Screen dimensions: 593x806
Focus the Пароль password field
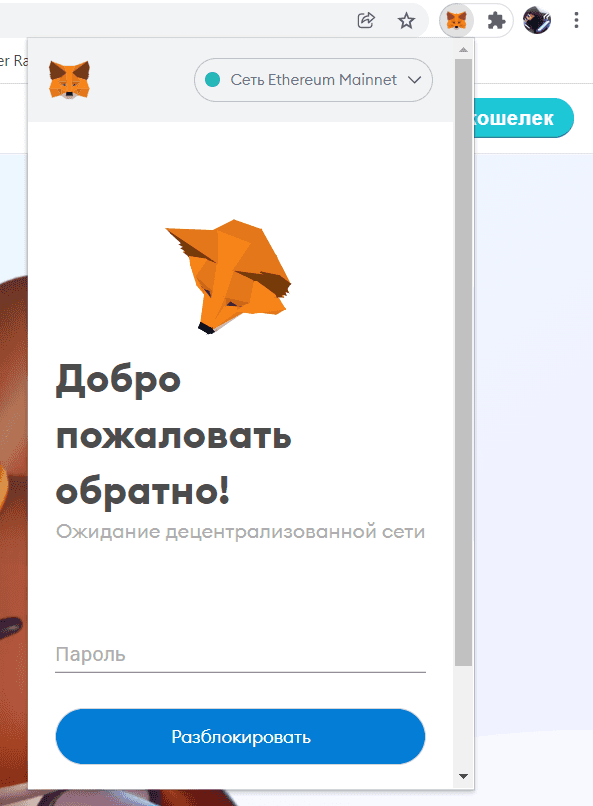[x=240, y=655]
